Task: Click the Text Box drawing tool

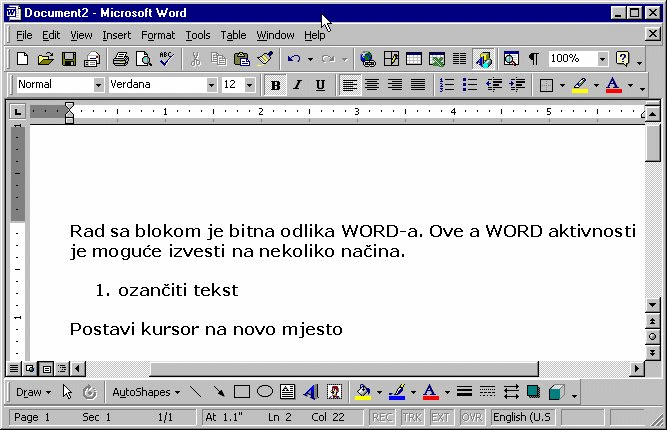Action: coord(287,392)
